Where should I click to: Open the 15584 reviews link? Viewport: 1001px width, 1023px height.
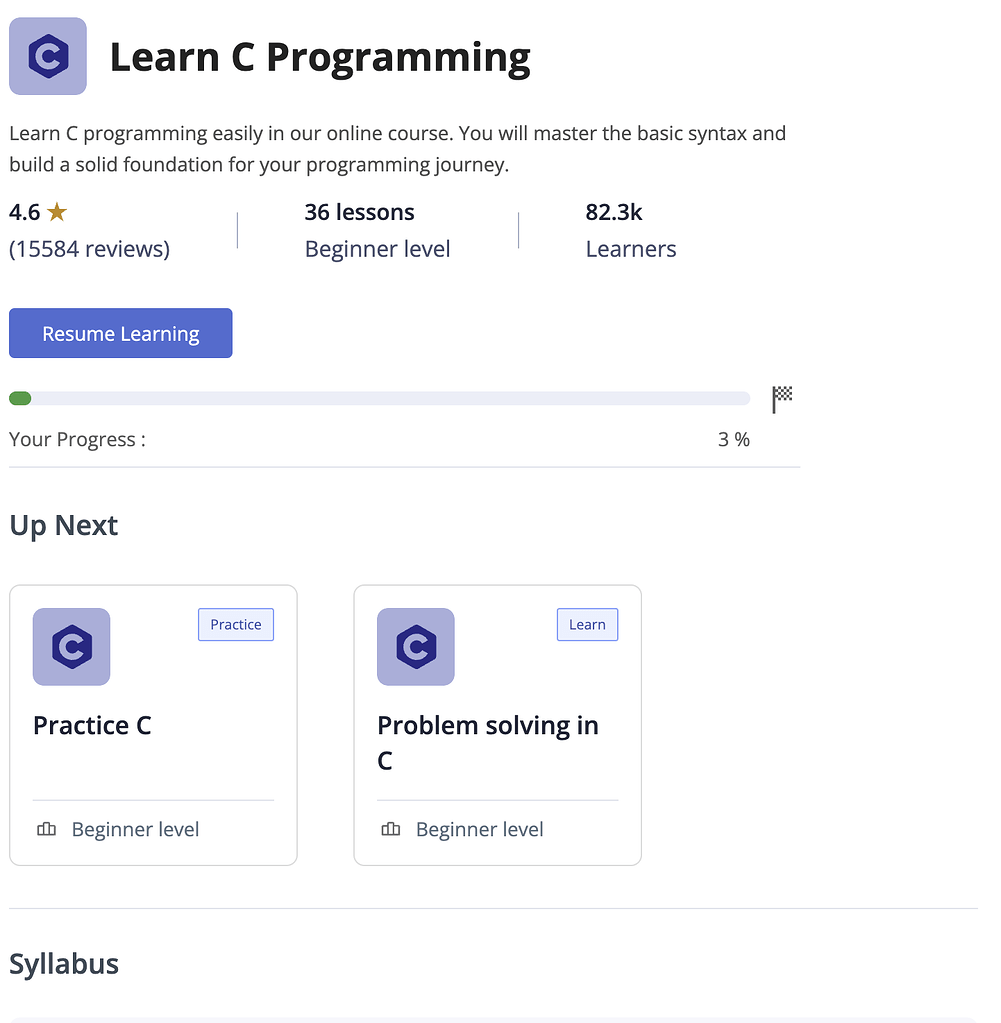click(x=87, y=248)
